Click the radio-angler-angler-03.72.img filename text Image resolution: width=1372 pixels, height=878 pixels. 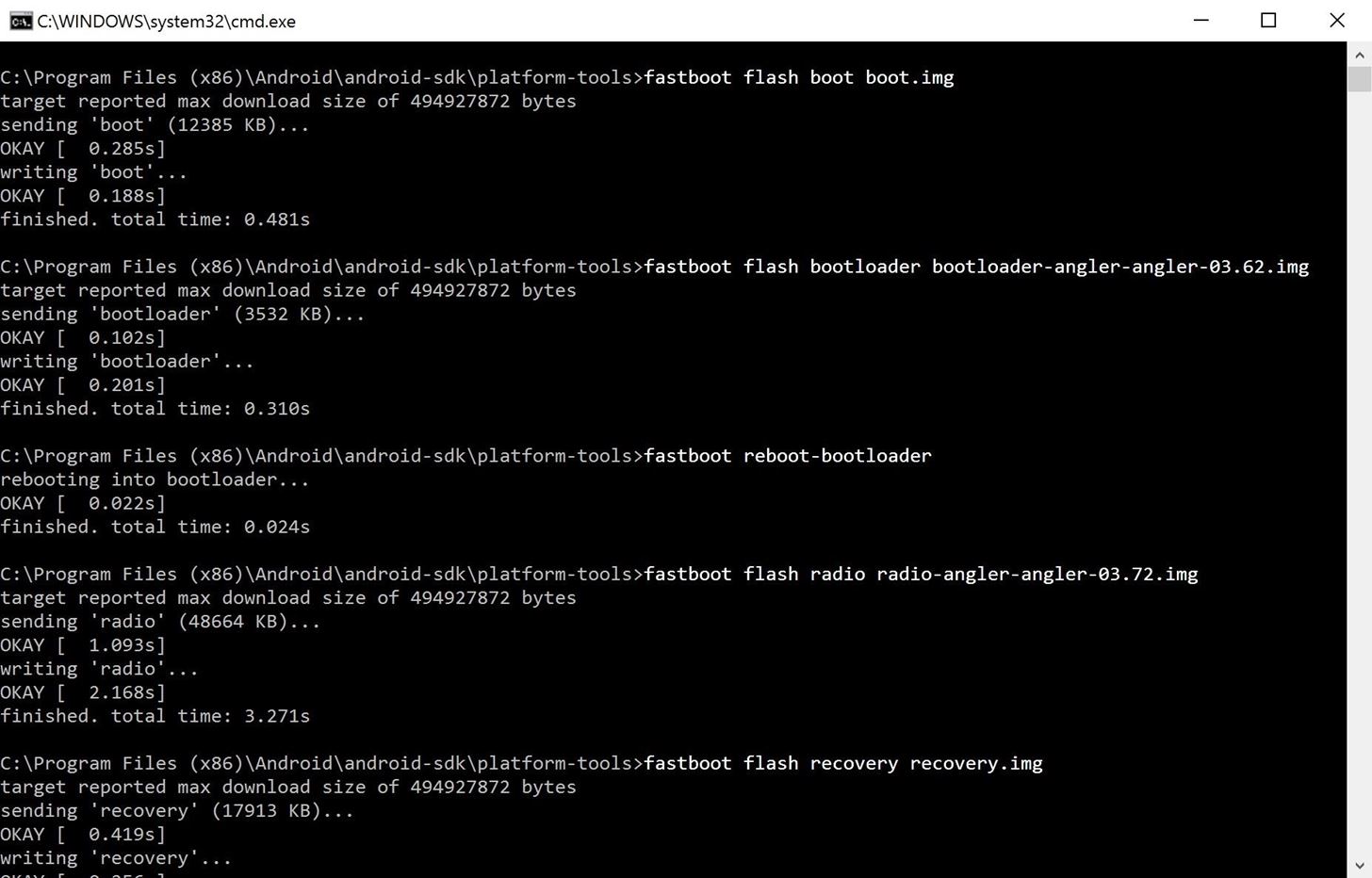pyautogui.click(x=1037, y=574)
